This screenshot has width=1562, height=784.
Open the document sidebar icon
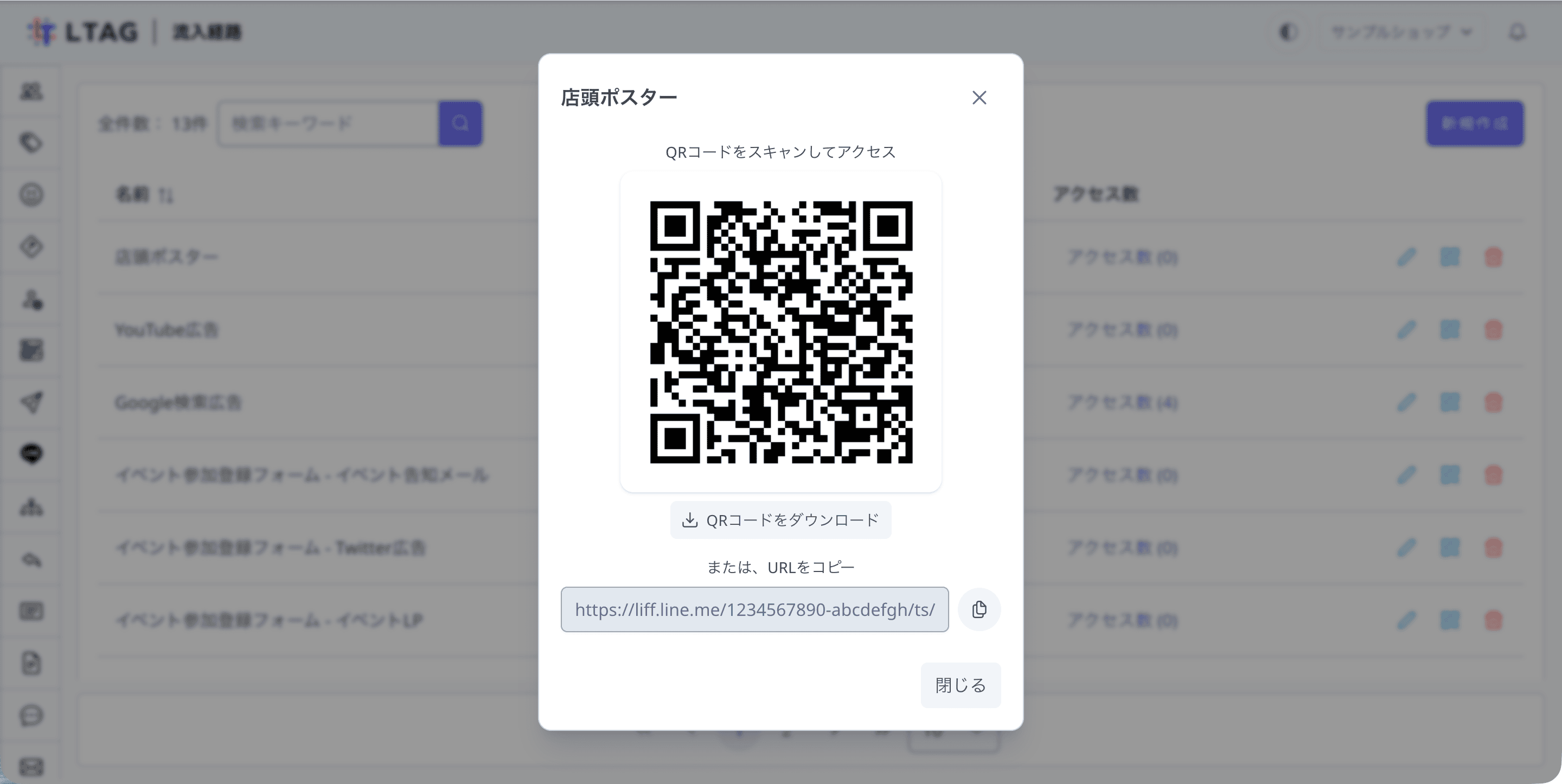coord(31,663)
